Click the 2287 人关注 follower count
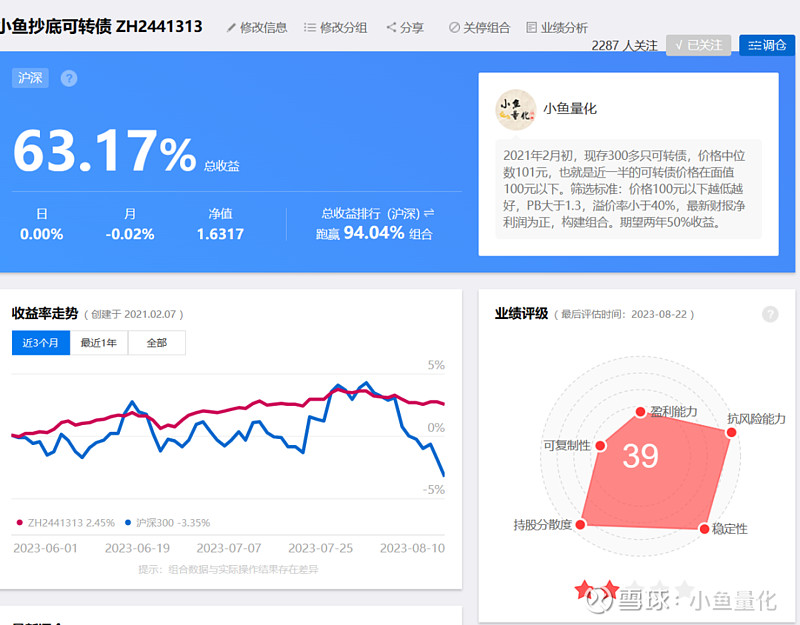Viewport: 800px width, 625px height. point(624,46)
